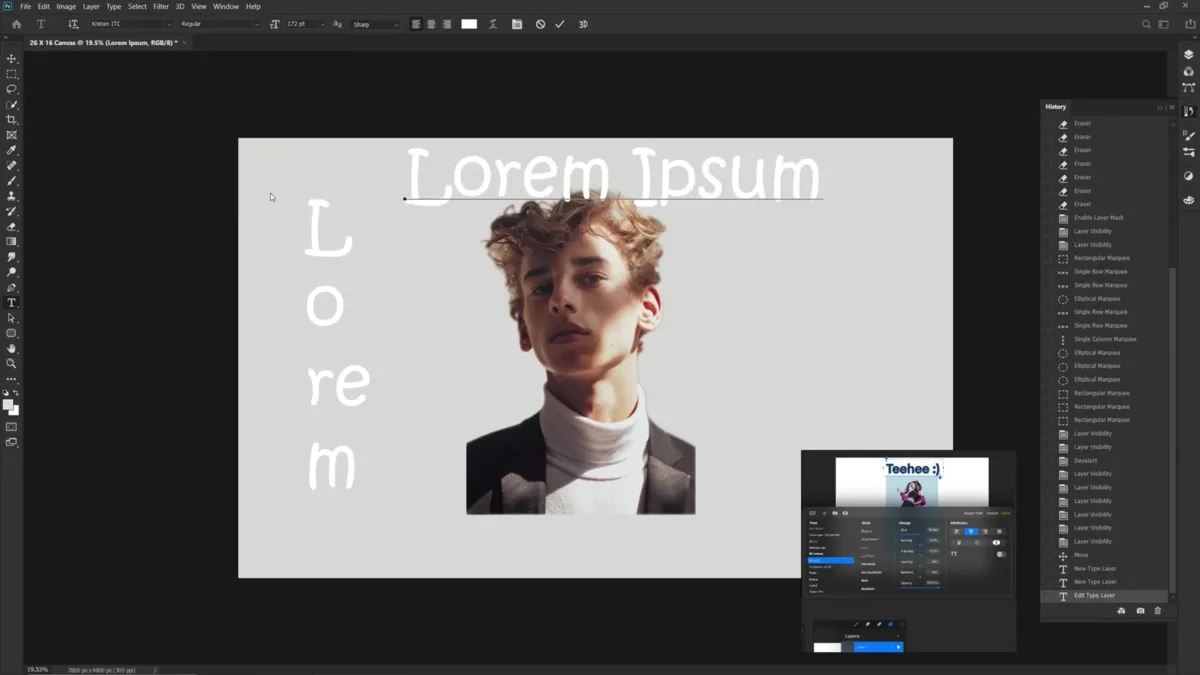Commit the current text edit

(559, 24)
